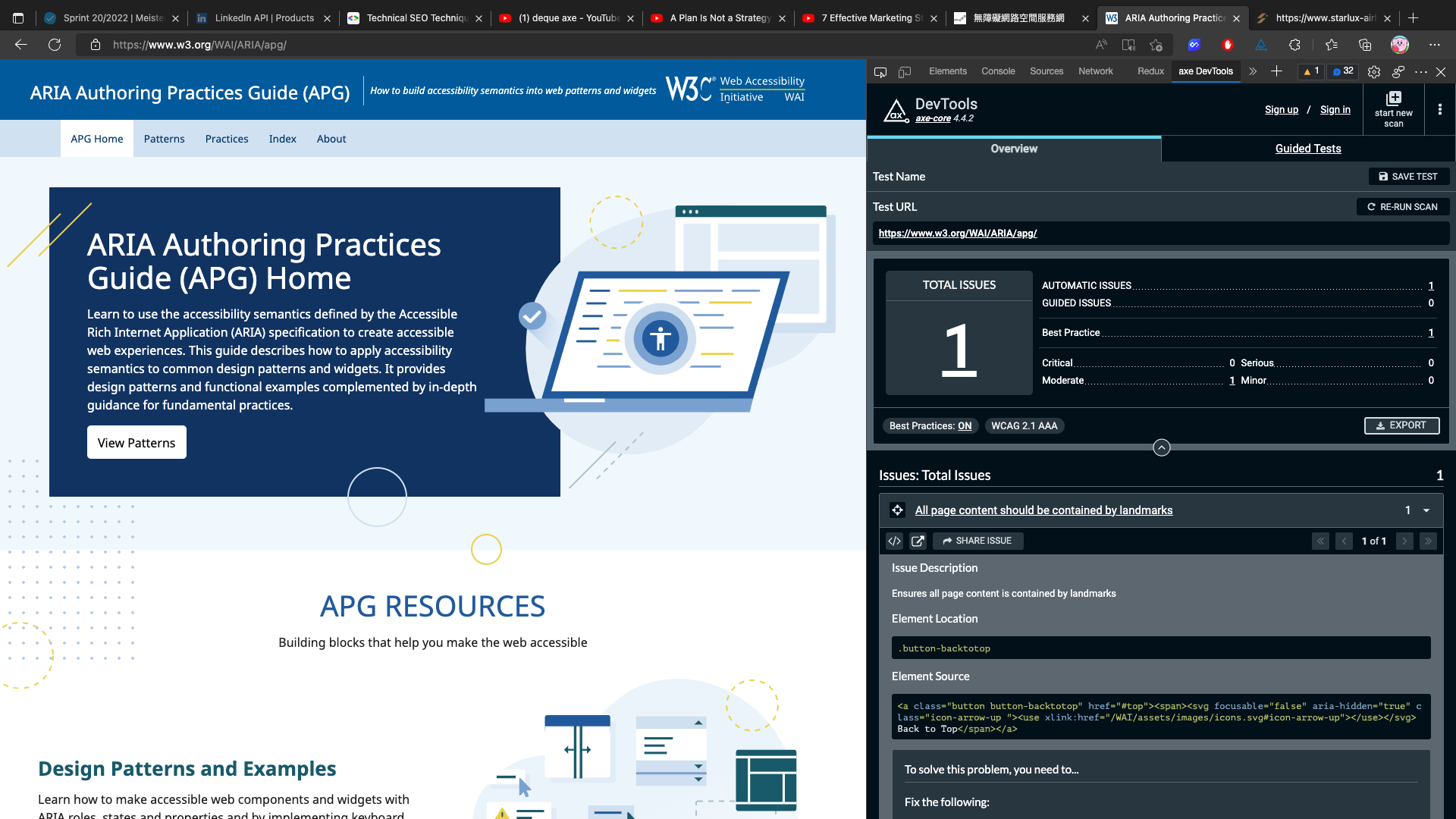
Task: Collapse the summary panel with chevron-up
Action: tap(1161, 447)
